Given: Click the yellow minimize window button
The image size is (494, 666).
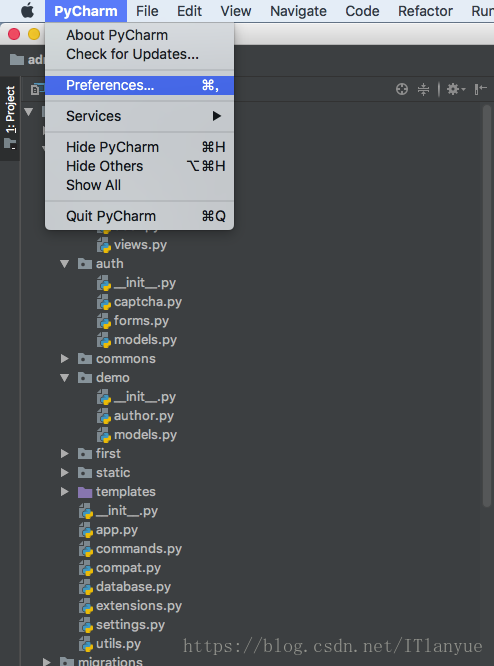Looking at the screenshot, I should coord(34,34).
